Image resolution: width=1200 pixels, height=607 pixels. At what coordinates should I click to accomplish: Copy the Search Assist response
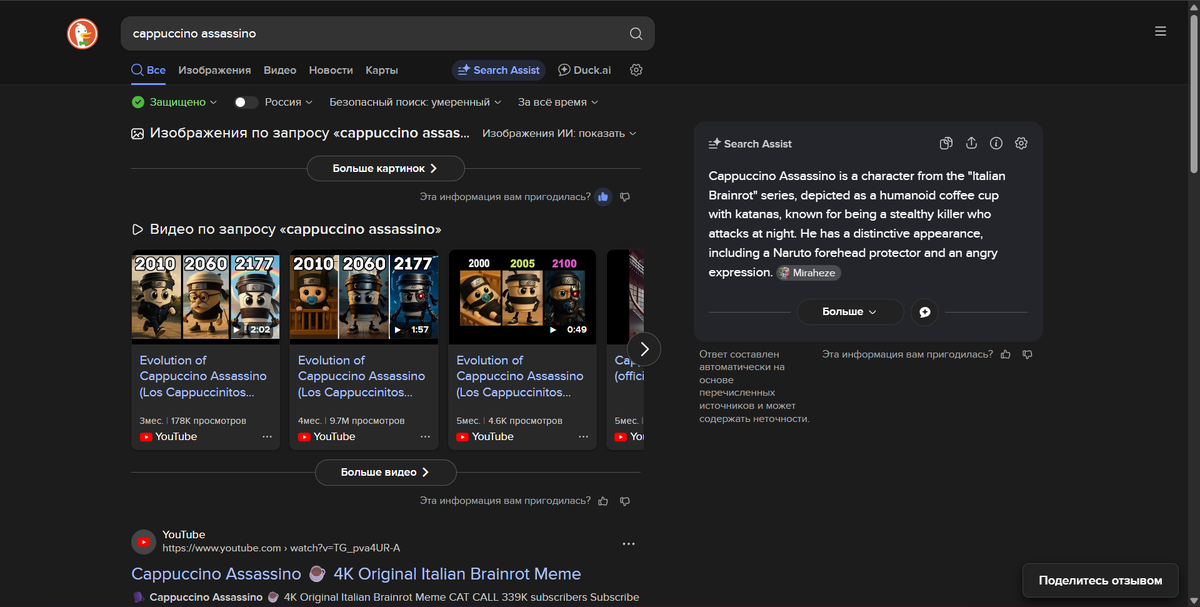pyautogui.click(x=945, y=143)
